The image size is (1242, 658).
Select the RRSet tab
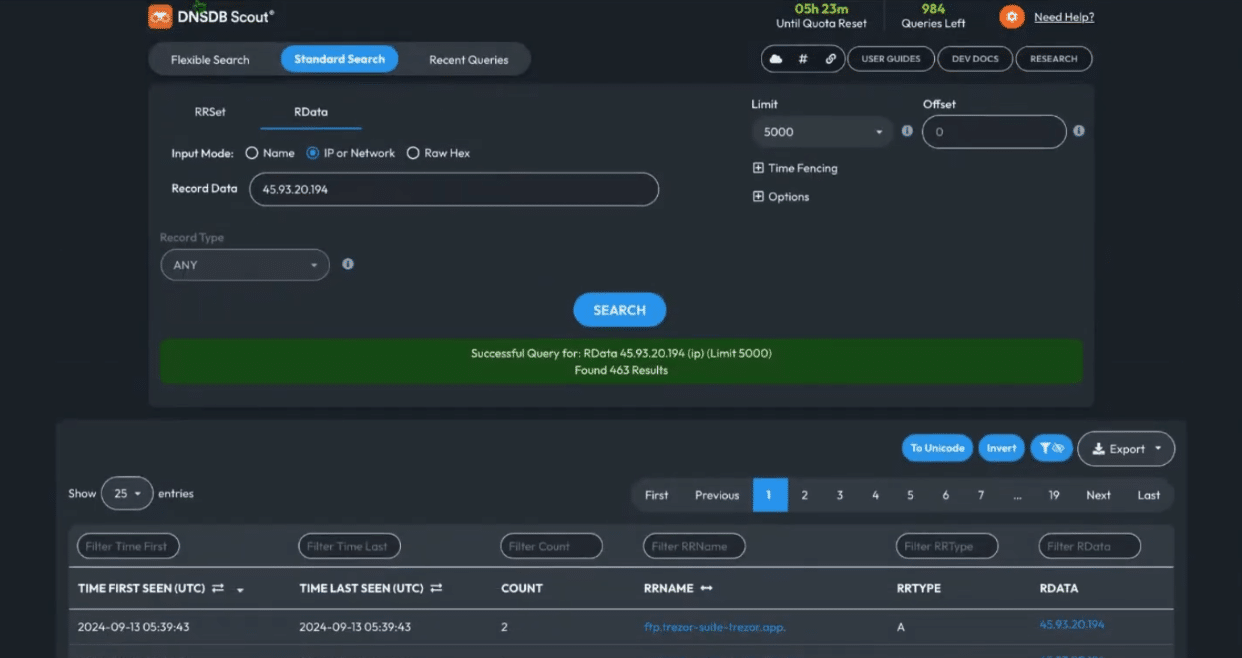[x=210, y=112]
